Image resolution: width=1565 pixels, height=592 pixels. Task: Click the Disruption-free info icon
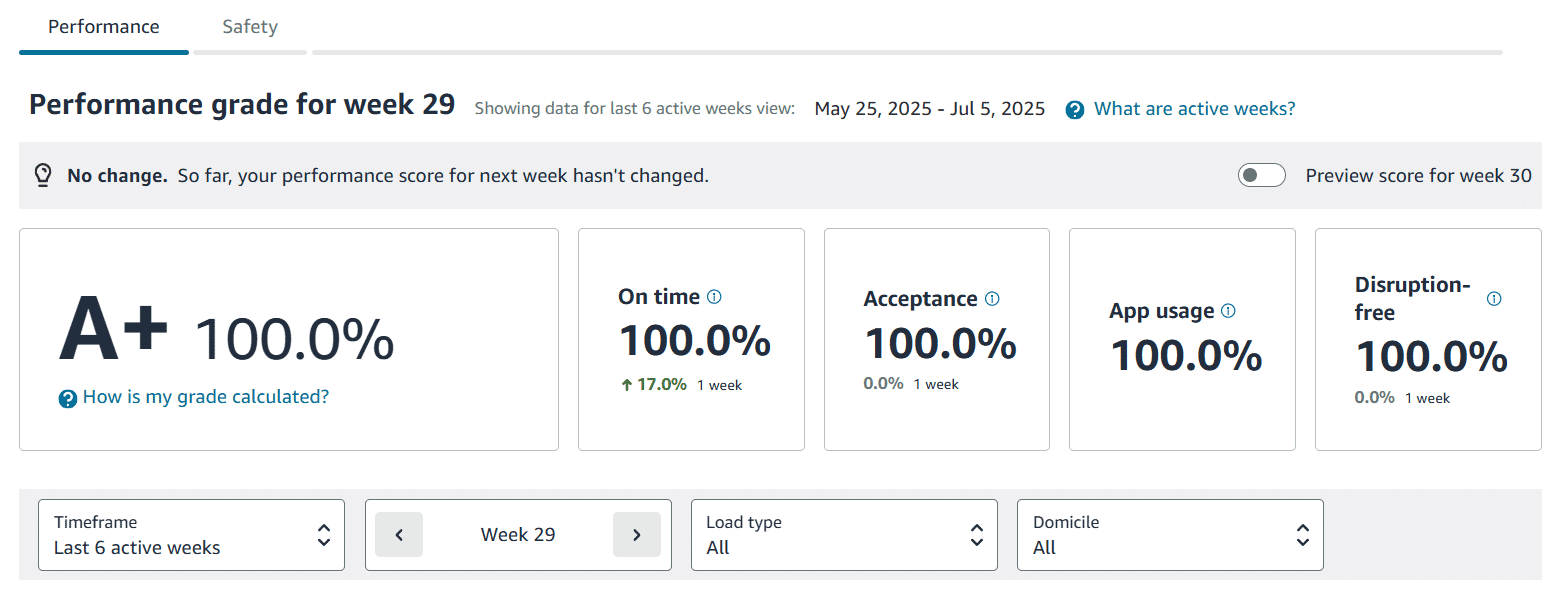click(x=1494, y=299)
